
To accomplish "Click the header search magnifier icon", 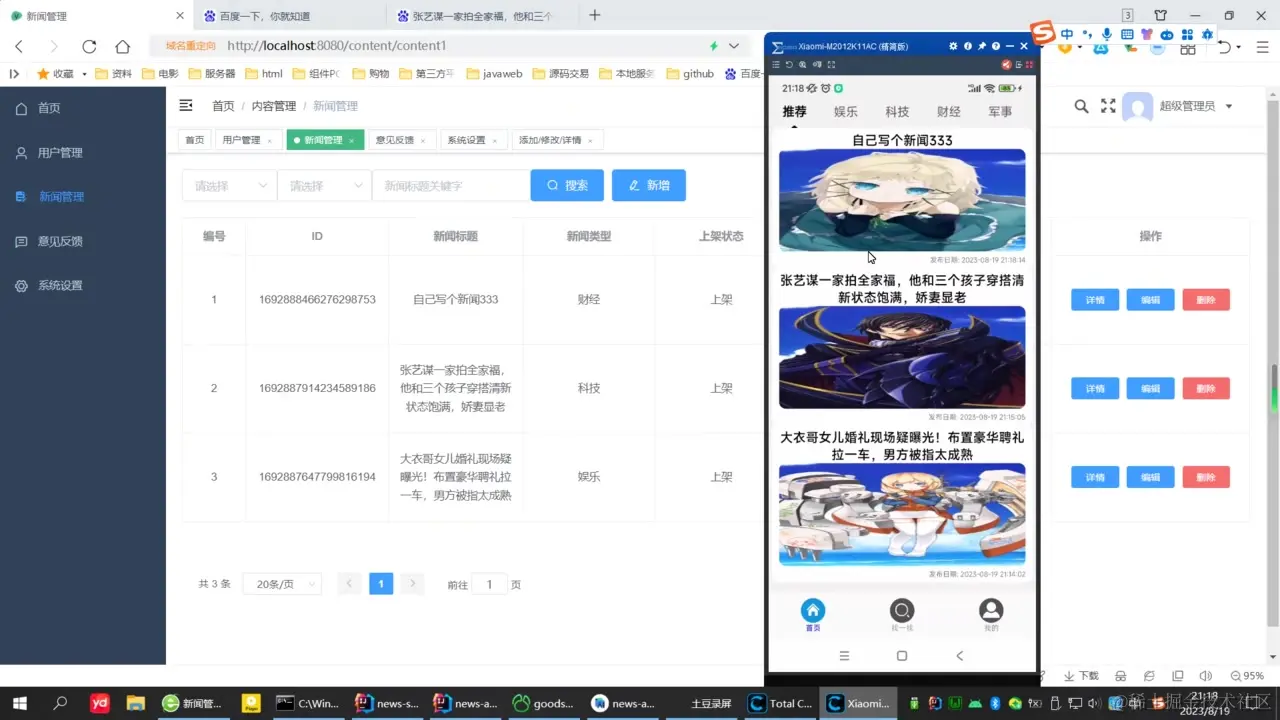I will [1081, 106].
